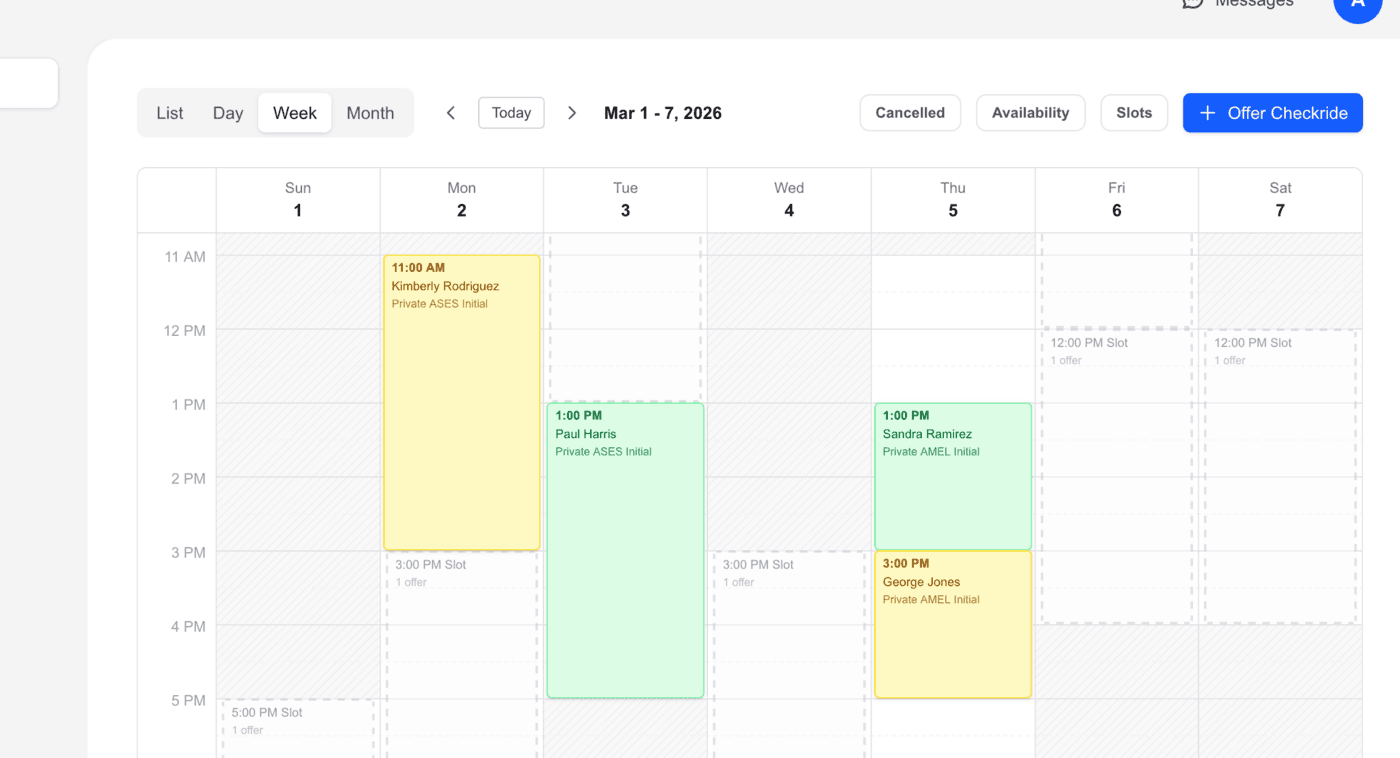Open the Cancelled items view
The width and height of the screenshot is (1400, 758).
[909, 112]
